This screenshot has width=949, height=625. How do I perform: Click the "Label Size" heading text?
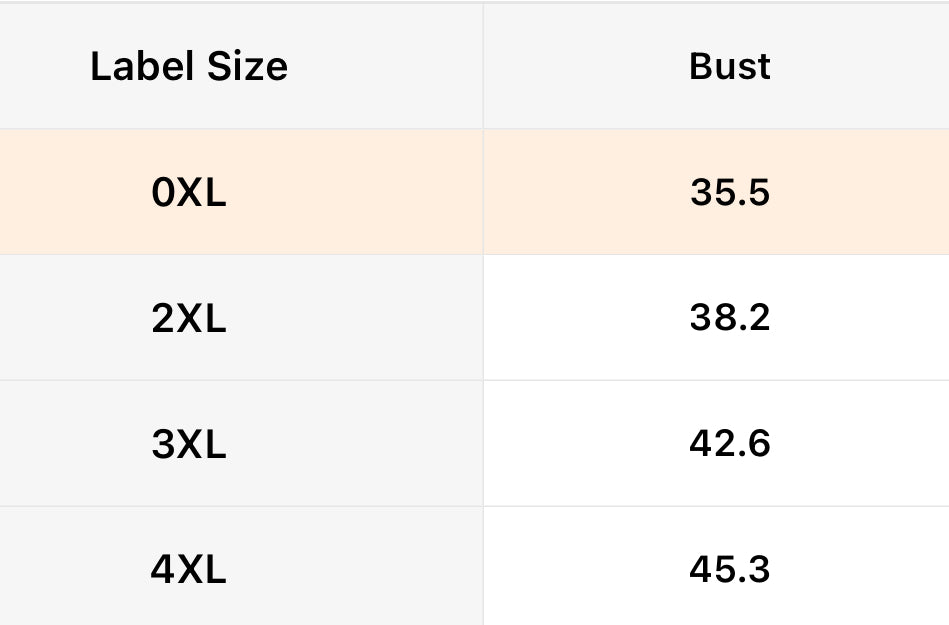point(189,67)
